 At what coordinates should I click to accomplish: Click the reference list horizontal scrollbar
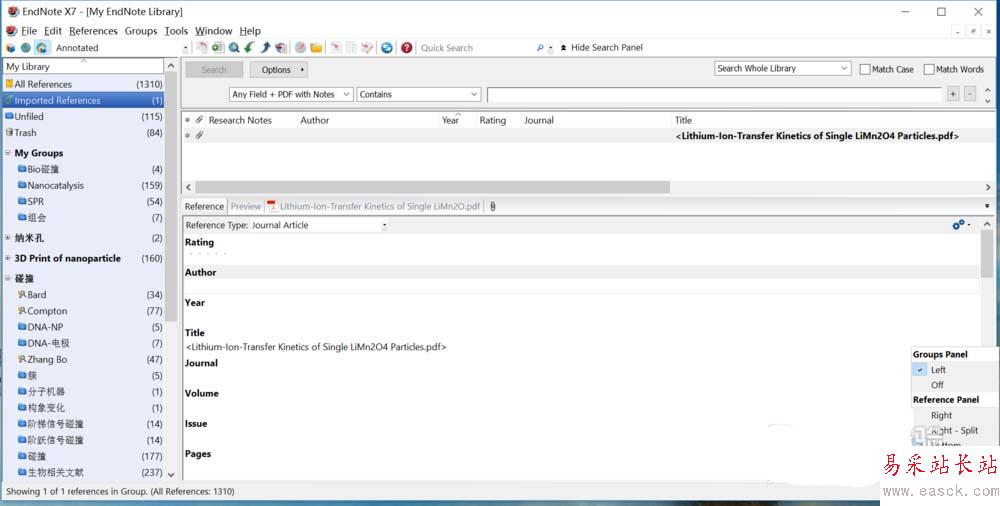point(432,187)
